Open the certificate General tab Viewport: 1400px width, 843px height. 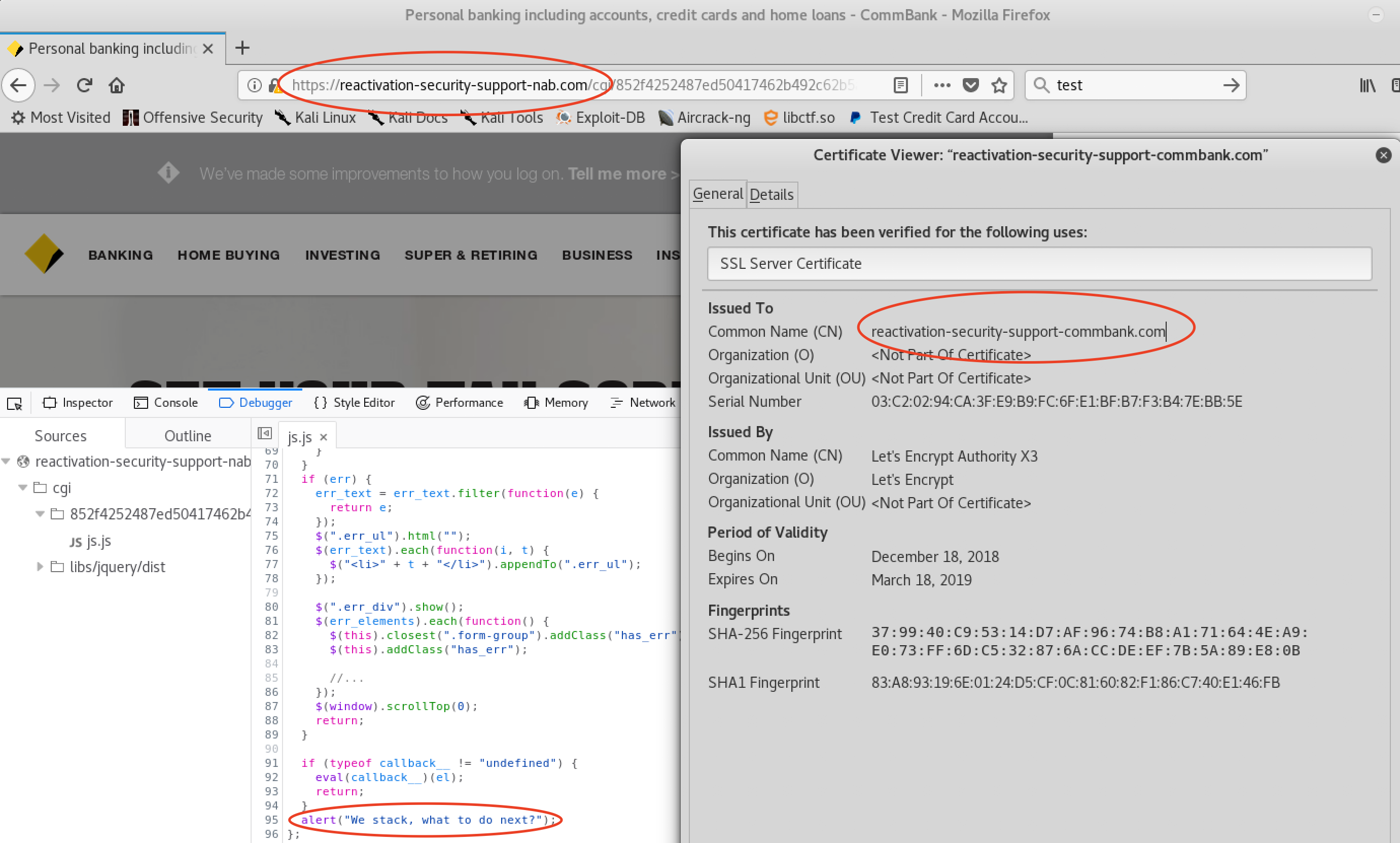click(x=718, y=194)
